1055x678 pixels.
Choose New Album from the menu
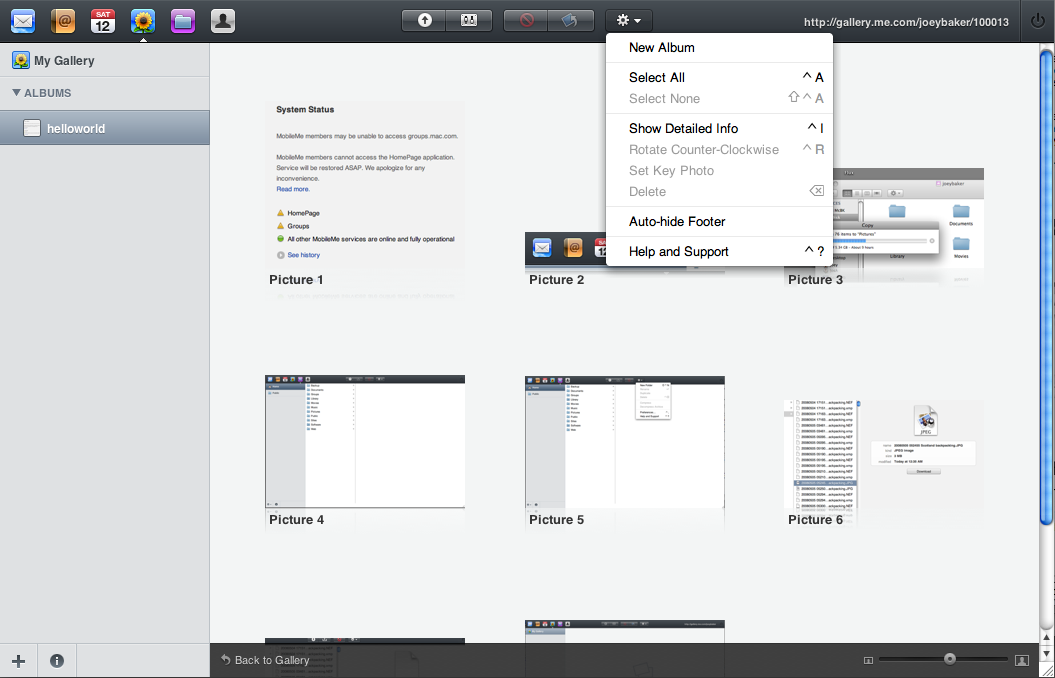coord(719,48)
